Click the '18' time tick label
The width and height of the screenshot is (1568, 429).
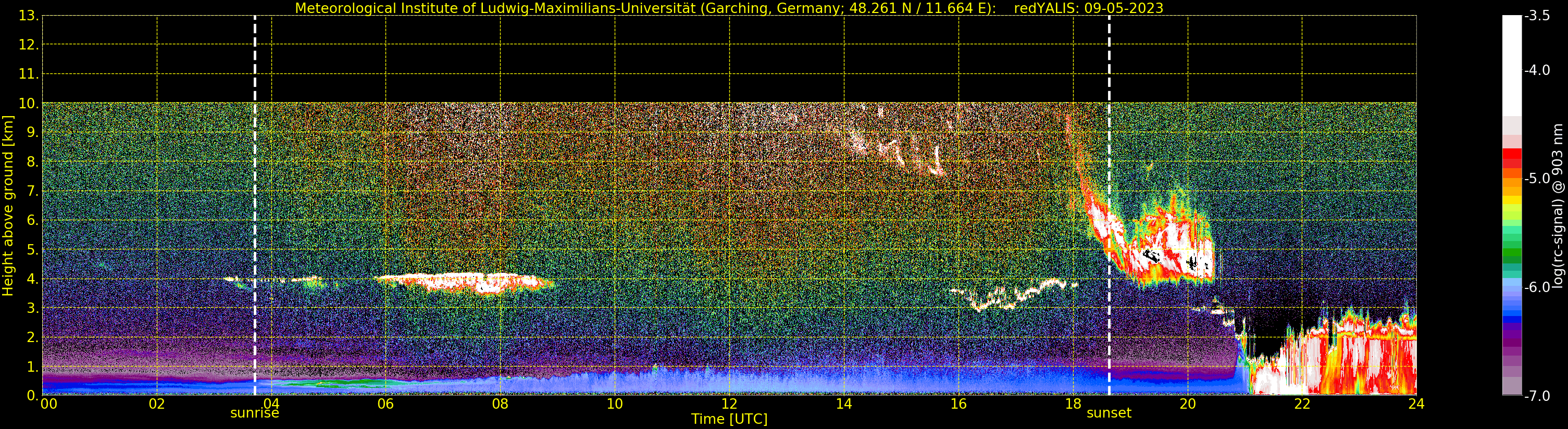(1073, 403)
